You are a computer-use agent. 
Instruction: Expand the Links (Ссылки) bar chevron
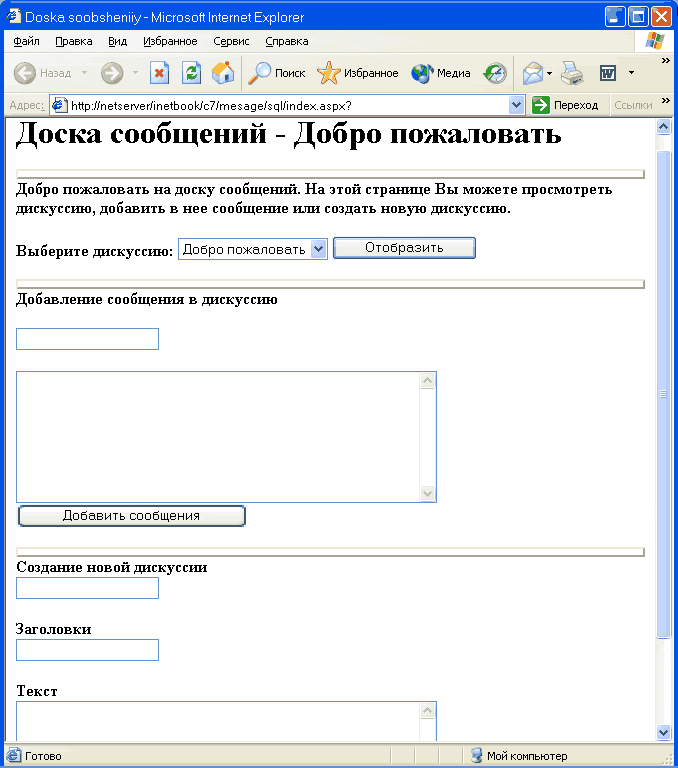coord(665,100)
